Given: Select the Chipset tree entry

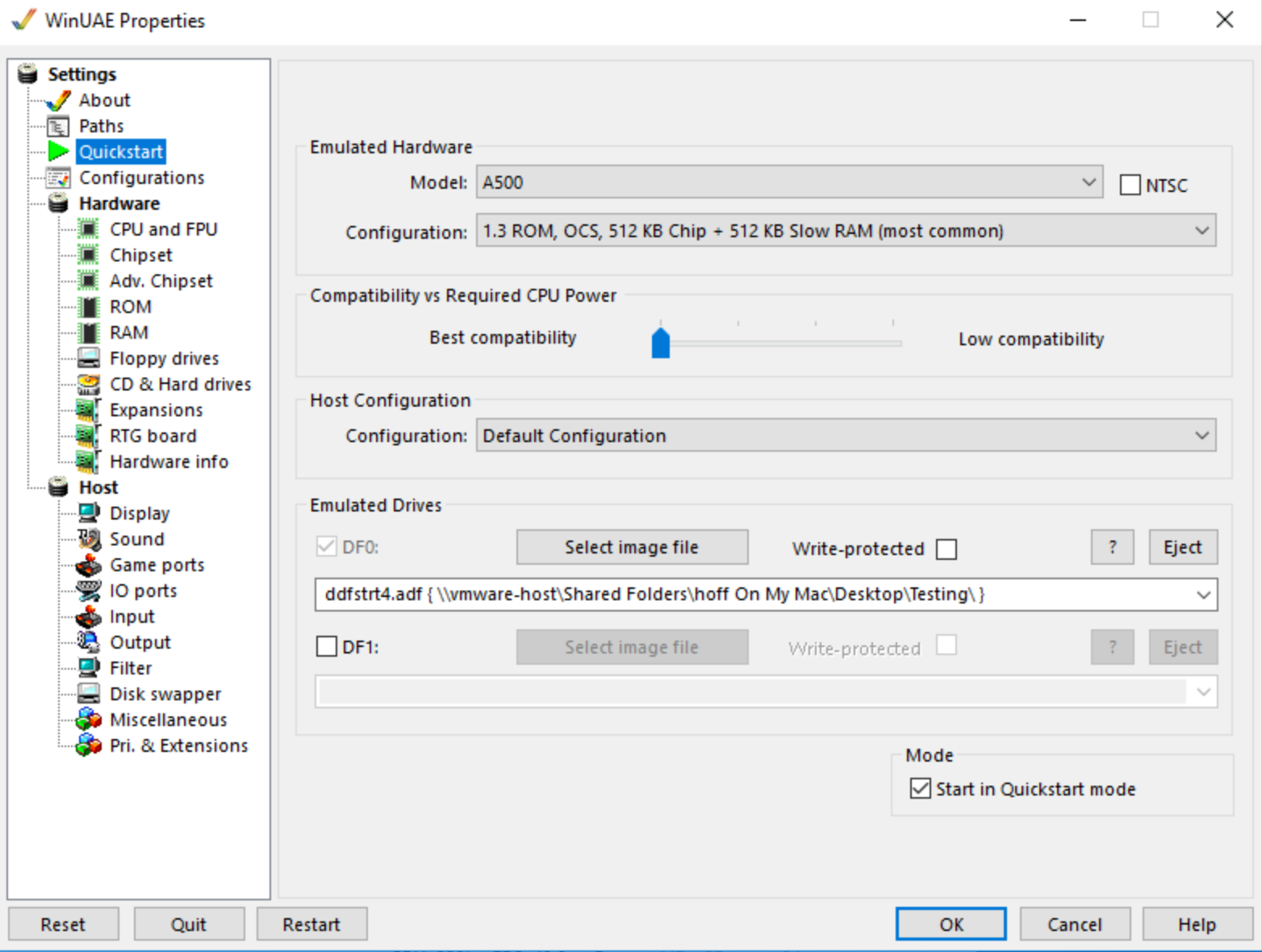Looking at the screenshot, I should (141, 255).
